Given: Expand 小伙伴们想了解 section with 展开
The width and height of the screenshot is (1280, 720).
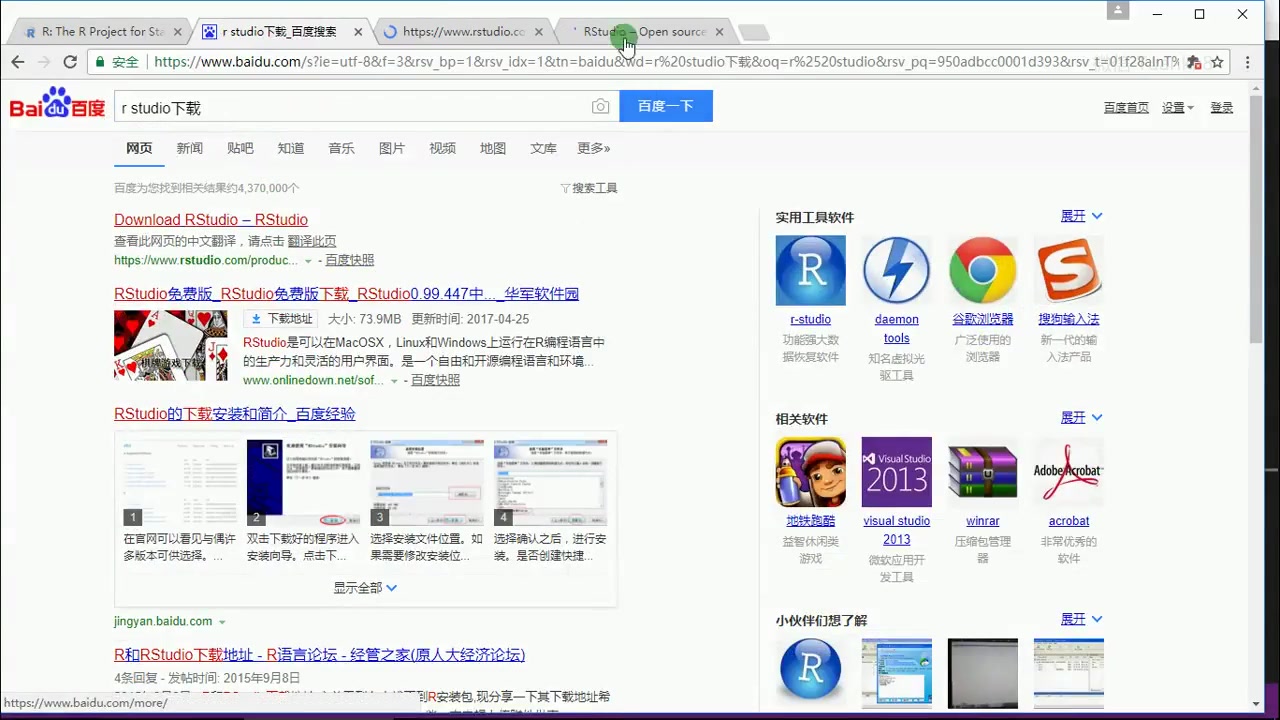Looking at the screenshot, I should coord(1081,619).
